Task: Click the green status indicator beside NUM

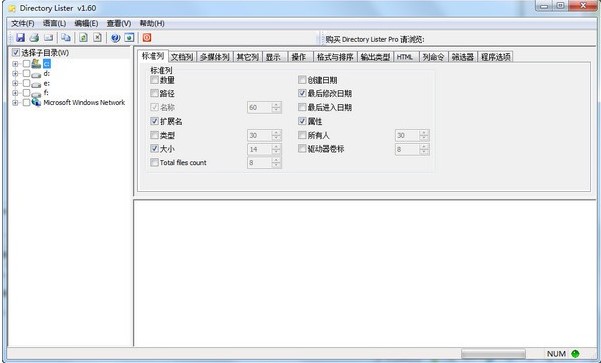Action: tap(575, 353)
